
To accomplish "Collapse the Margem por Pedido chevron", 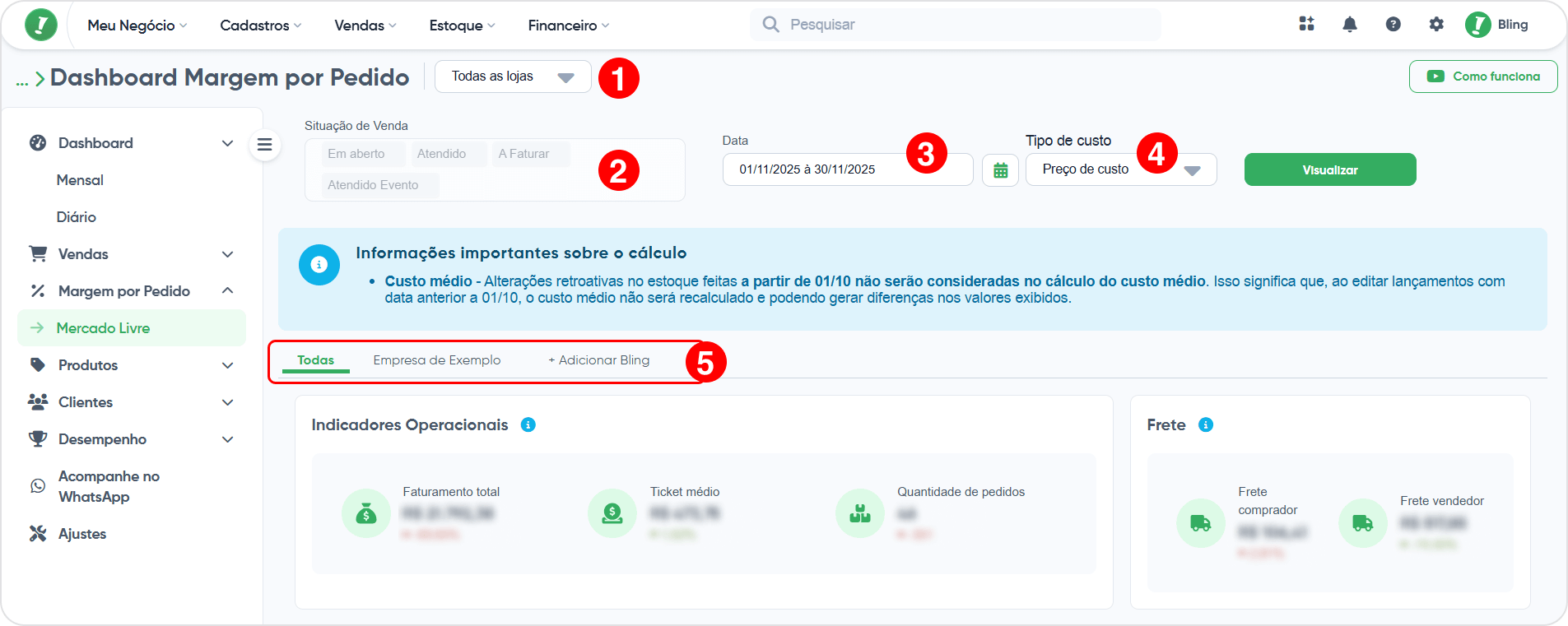I will pos(228,291).
